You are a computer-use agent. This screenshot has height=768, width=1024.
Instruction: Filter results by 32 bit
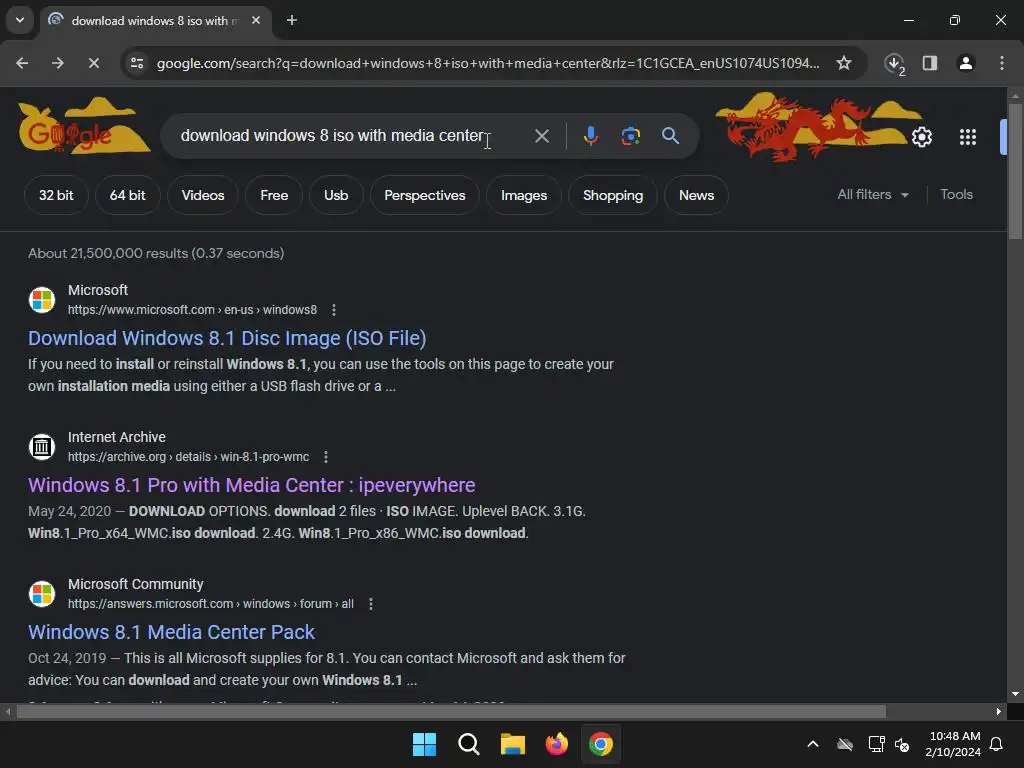tap(56, 195)
